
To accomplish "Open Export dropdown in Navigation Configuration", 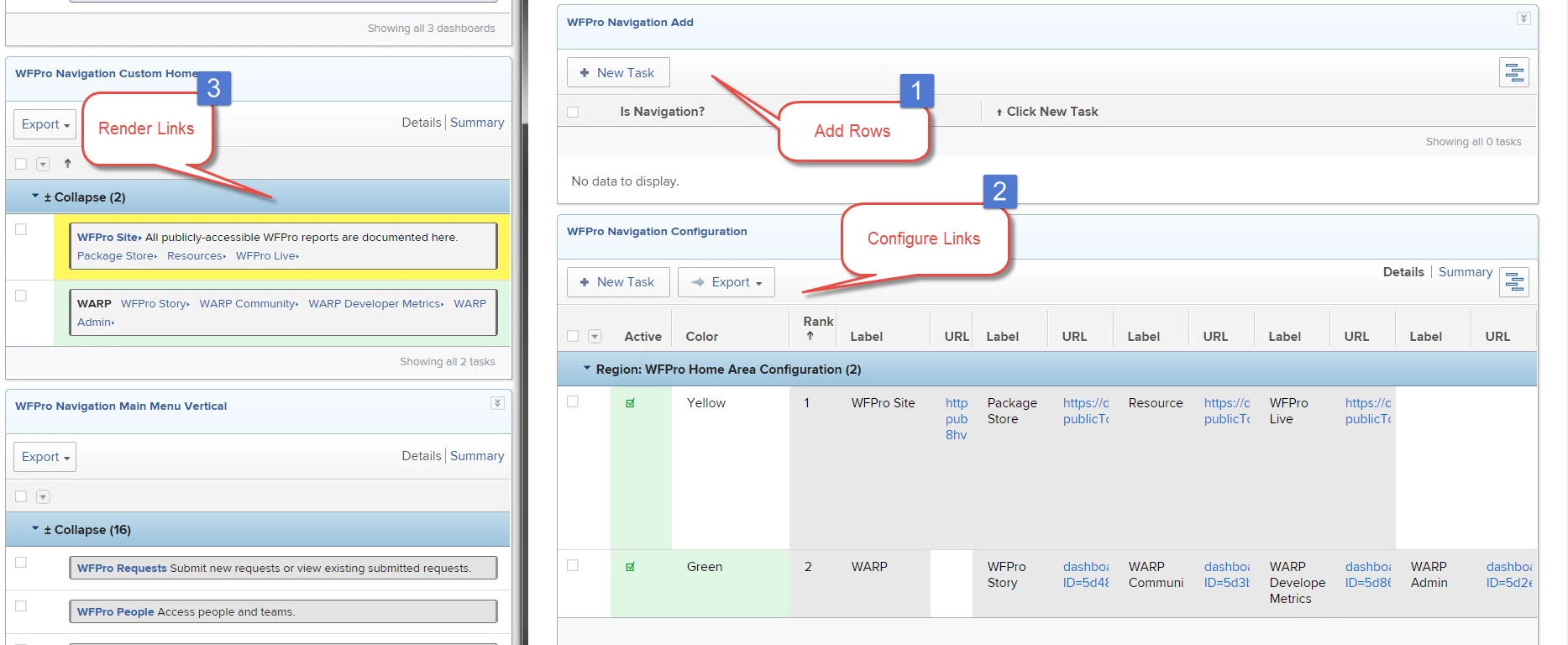I will tap(726, 282).
